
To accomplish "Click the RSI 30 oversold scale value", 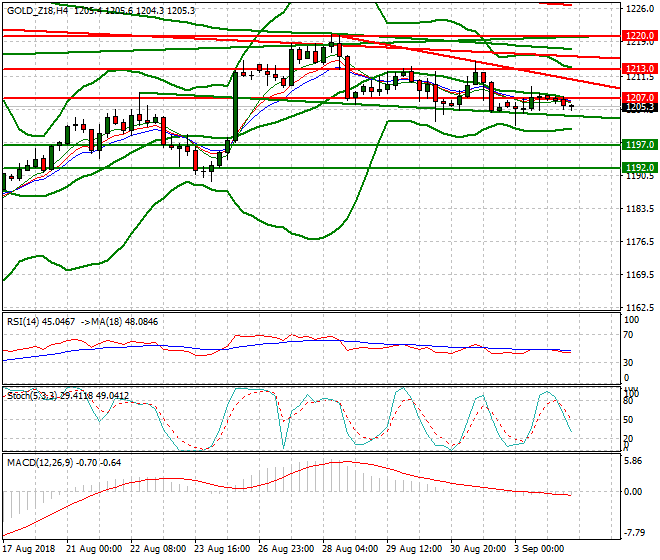I will click(628, 363).
